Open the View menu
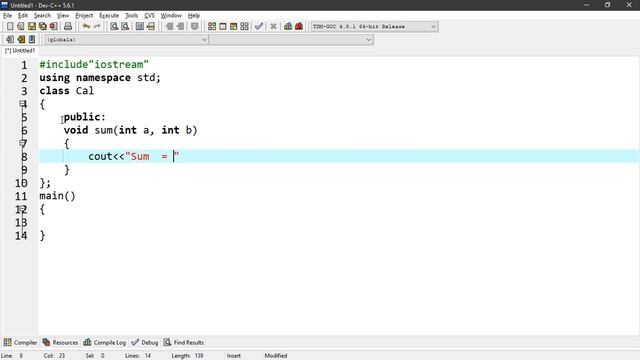Screen dimensions: 640x360 click(63, 16)
